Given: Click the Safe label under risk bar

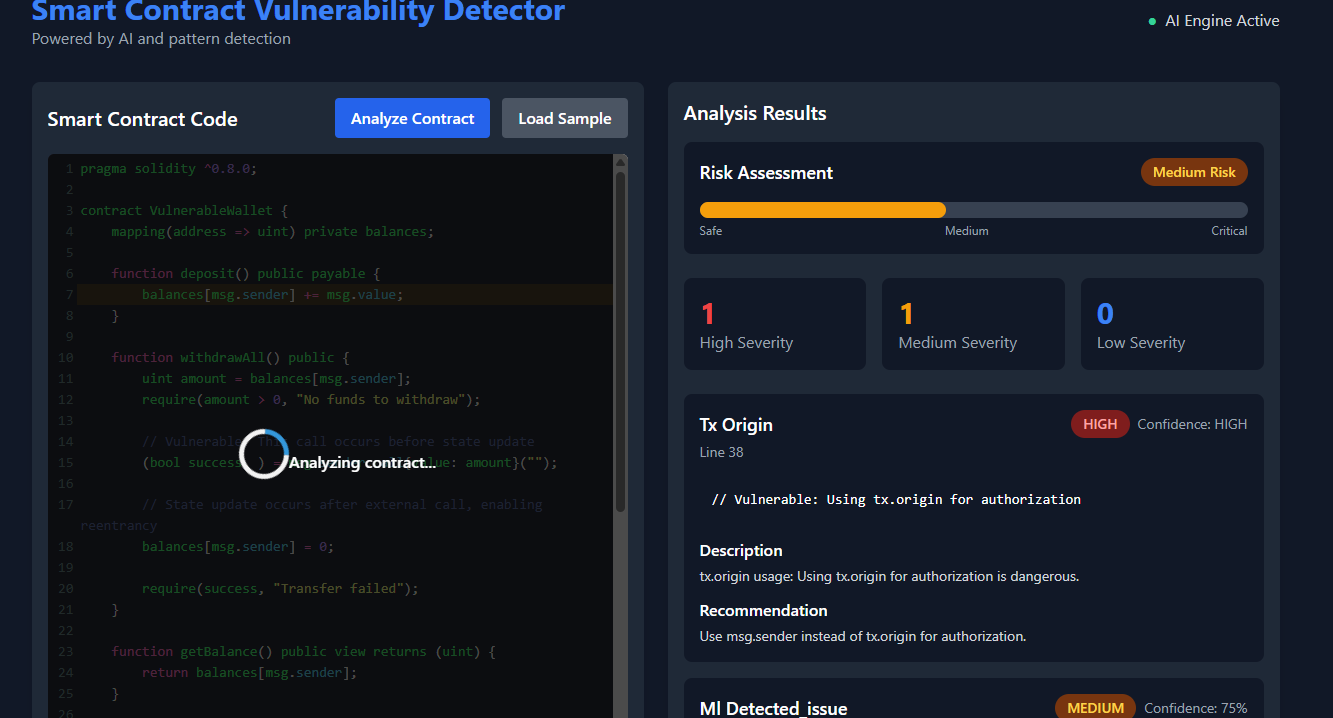Looking at the screenshot, I should pos(711,231).
